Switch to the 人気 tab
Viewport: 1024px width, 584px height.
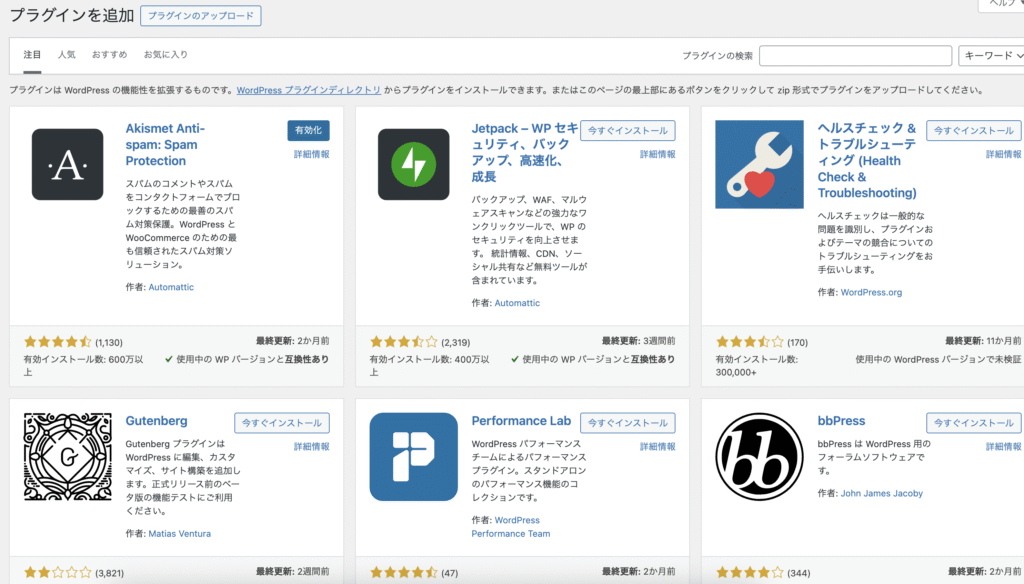click(67, 55)
